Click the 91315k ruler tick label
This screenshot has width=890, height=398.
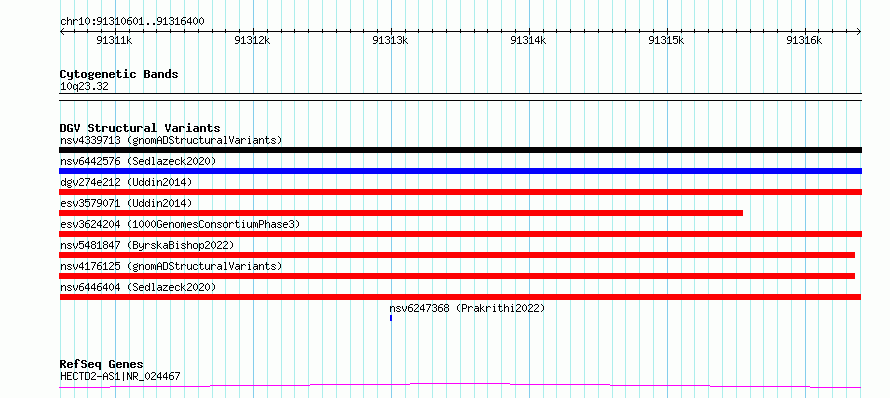click(666, 40)
